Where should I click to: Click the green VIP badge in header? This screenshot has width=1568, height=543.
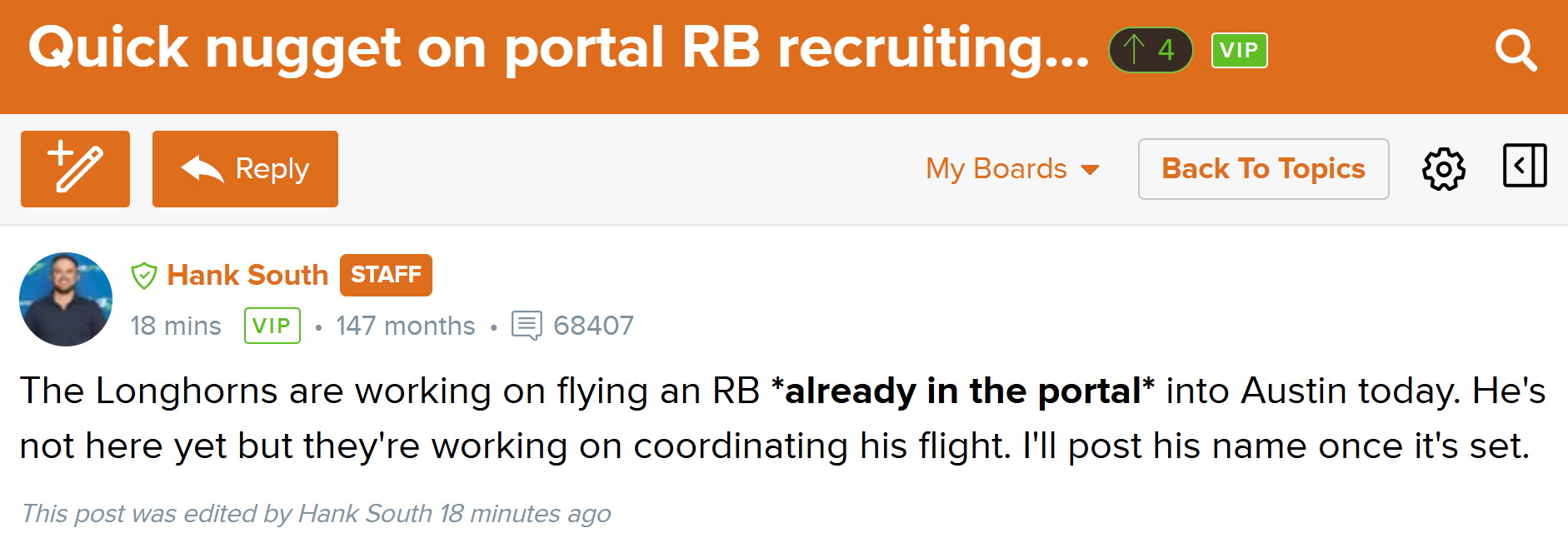coord(1239,50)
